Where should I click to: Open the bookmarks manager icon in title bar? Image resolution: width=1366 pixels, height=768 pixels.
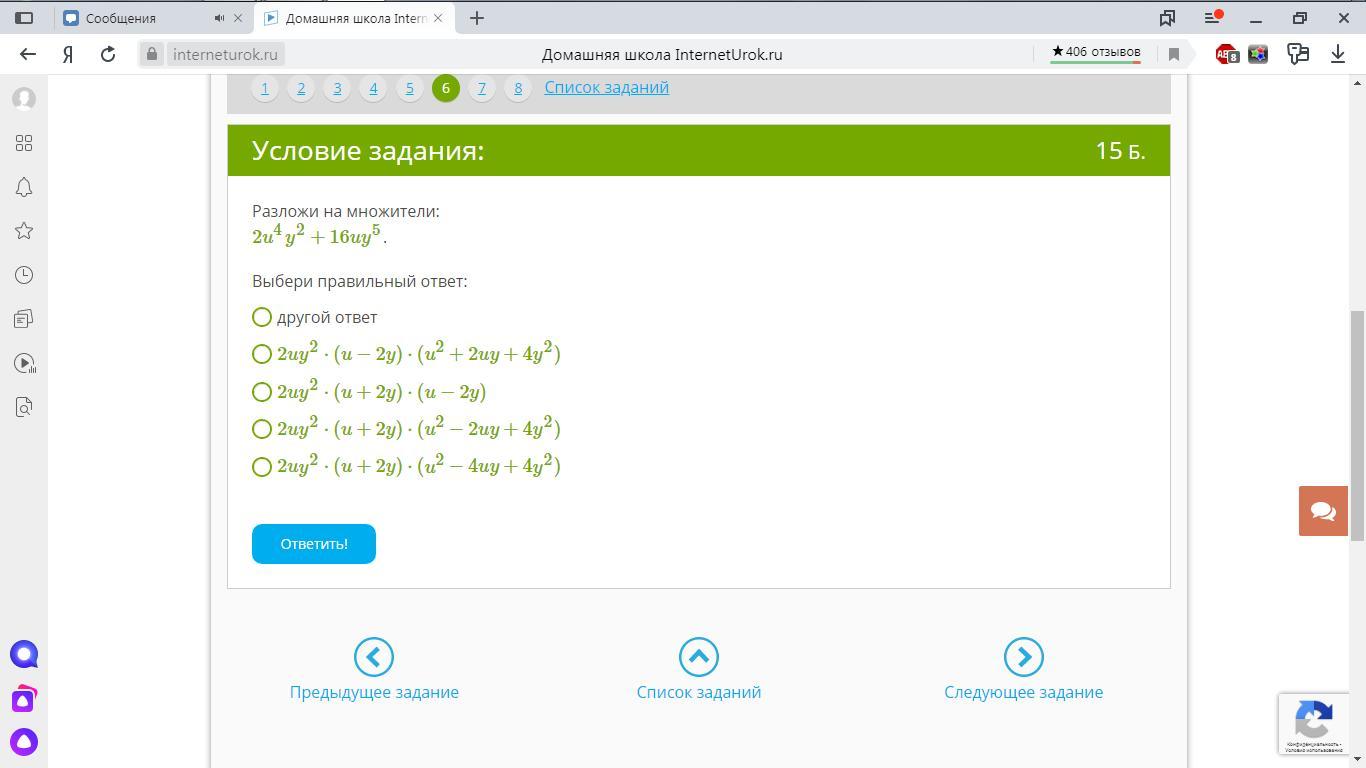pos(1167,18)
